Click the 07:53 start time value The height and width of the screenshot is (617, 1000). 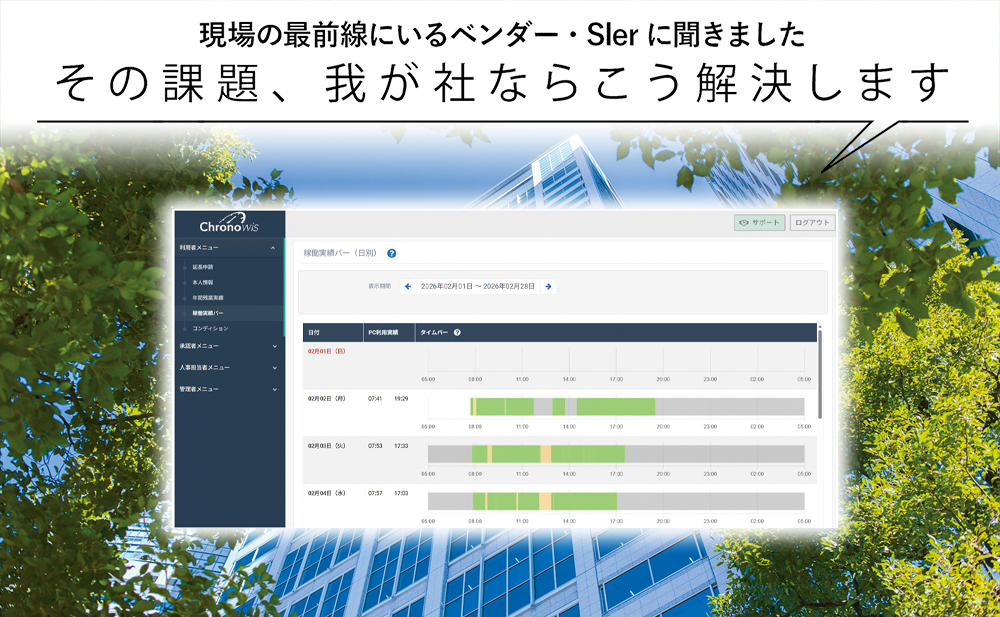375,446
